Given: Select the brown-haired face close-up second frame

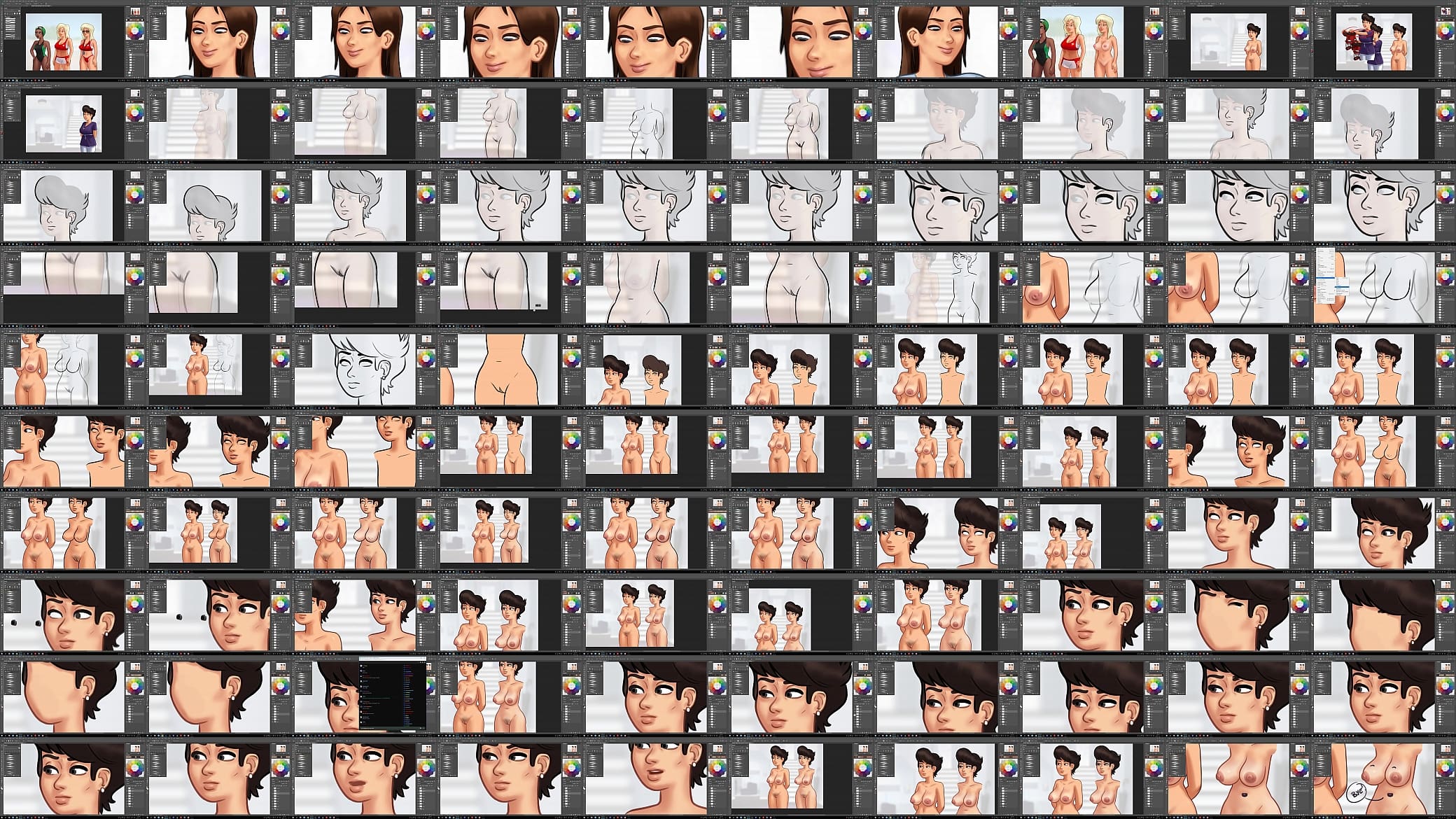Looking at the screenshot, I should [x=218, y=42].
